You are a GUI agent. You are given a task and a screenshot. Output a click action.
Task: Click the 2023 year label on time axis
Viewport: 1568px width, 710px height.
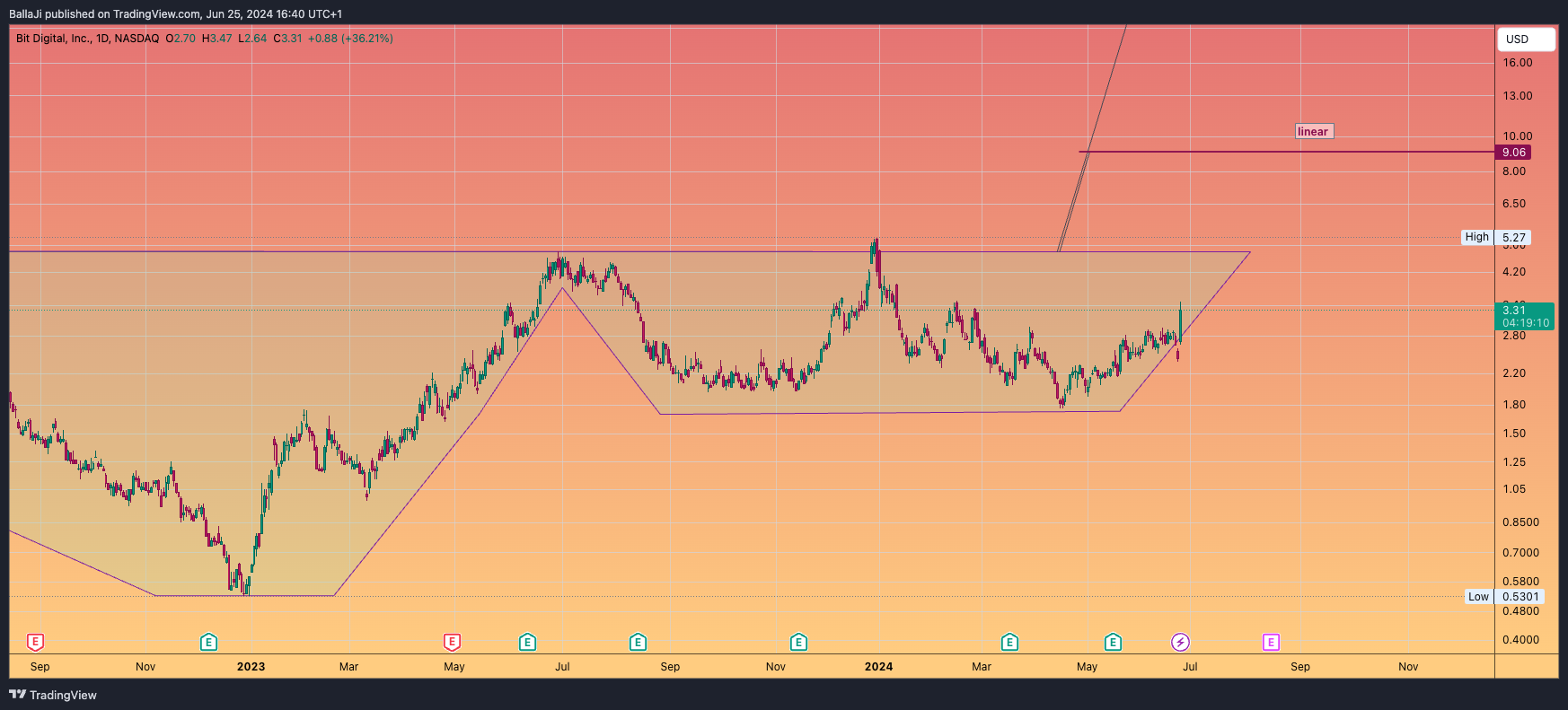pos(251,666)
